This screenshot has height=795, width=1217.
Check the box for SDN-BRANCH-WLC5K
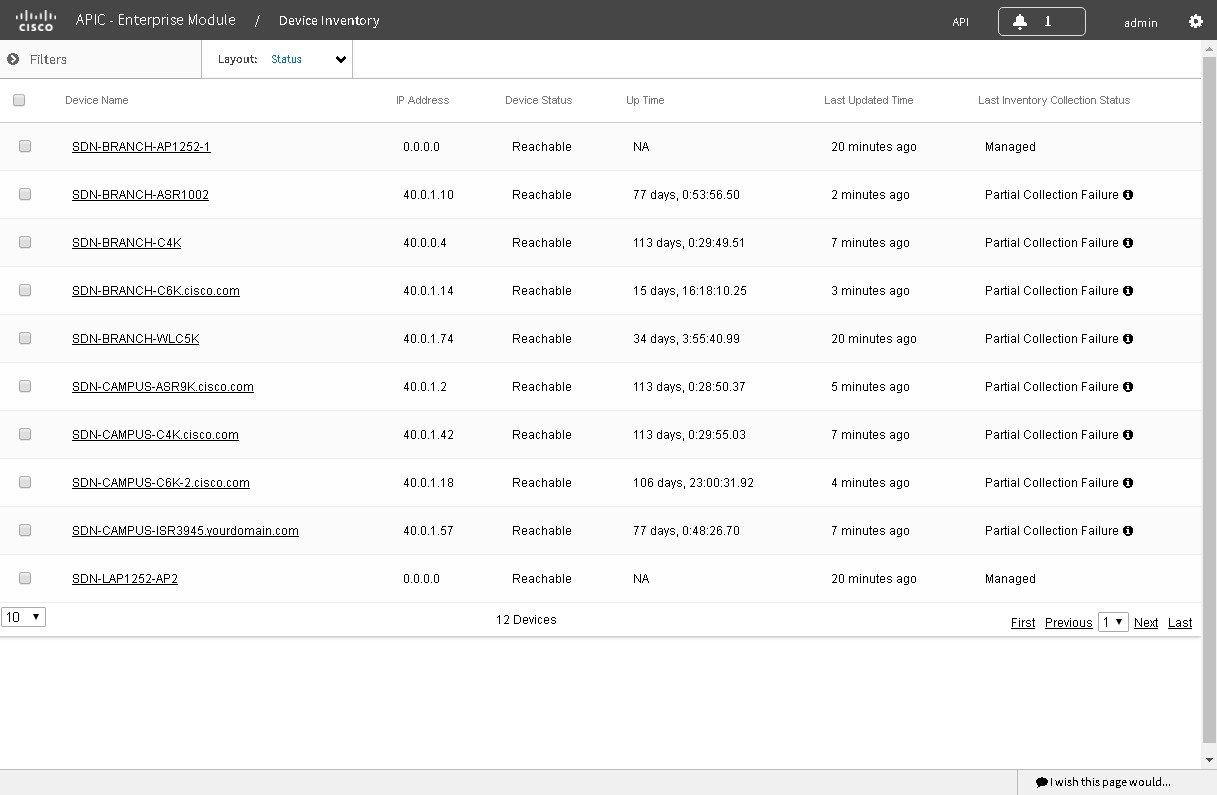(x=25, y=338)
